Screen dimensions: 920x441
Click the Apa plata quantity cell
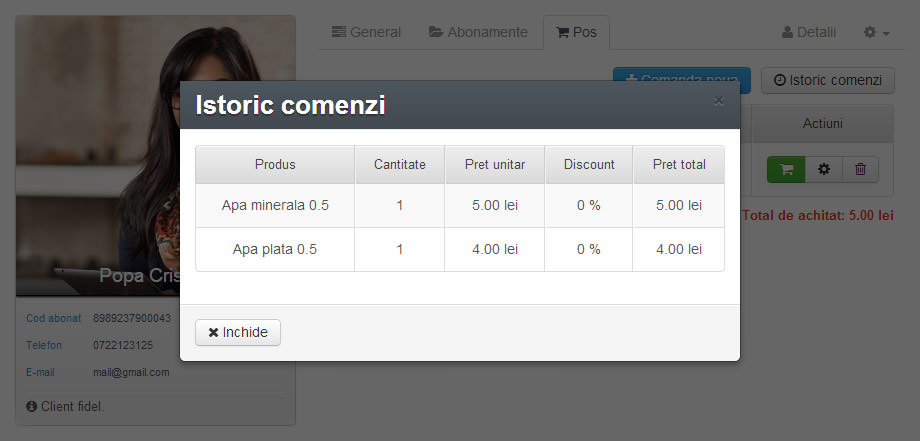point(400,250)
